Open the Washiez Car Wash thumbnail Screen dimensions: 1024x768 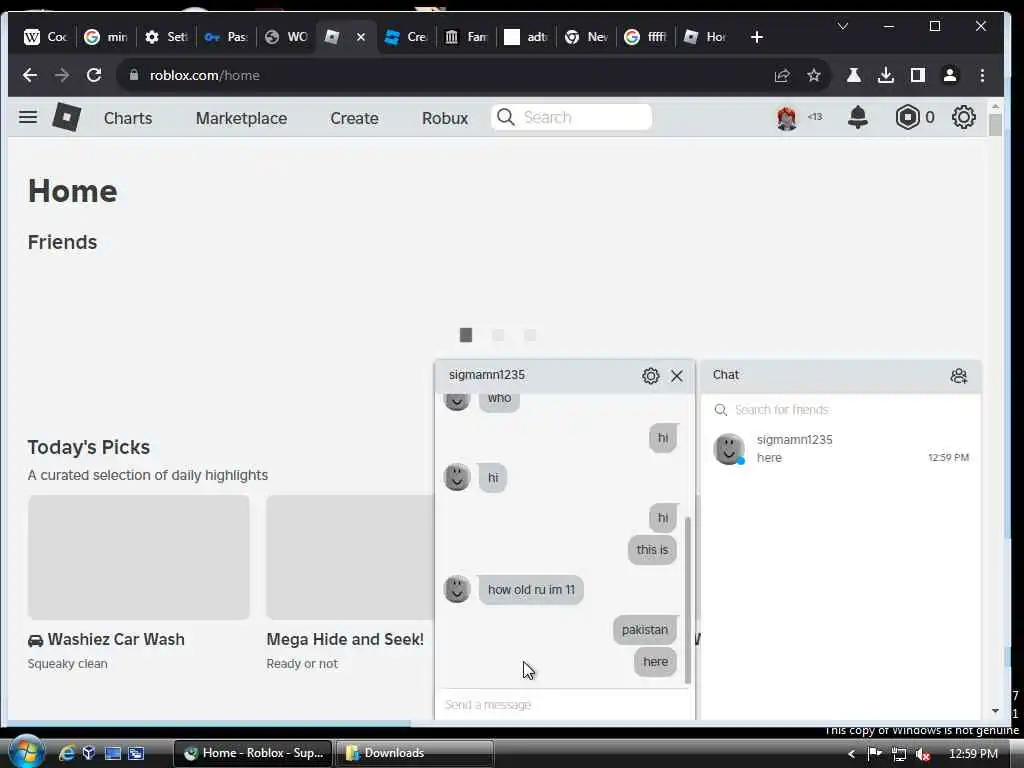tap(138, 557)
